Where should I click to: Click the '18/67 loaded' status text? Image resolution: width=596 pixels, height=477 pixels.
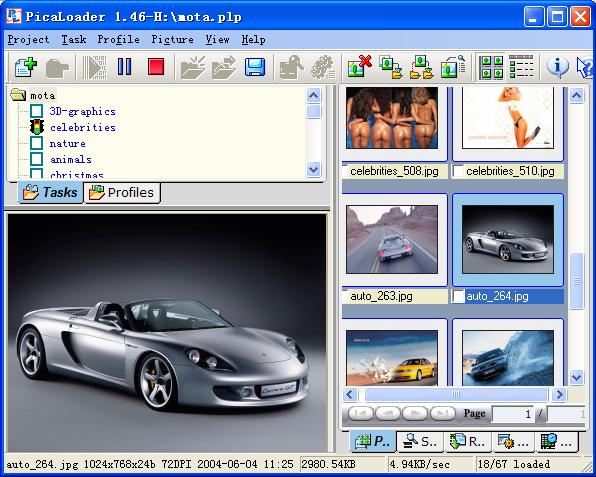(514, 464)
